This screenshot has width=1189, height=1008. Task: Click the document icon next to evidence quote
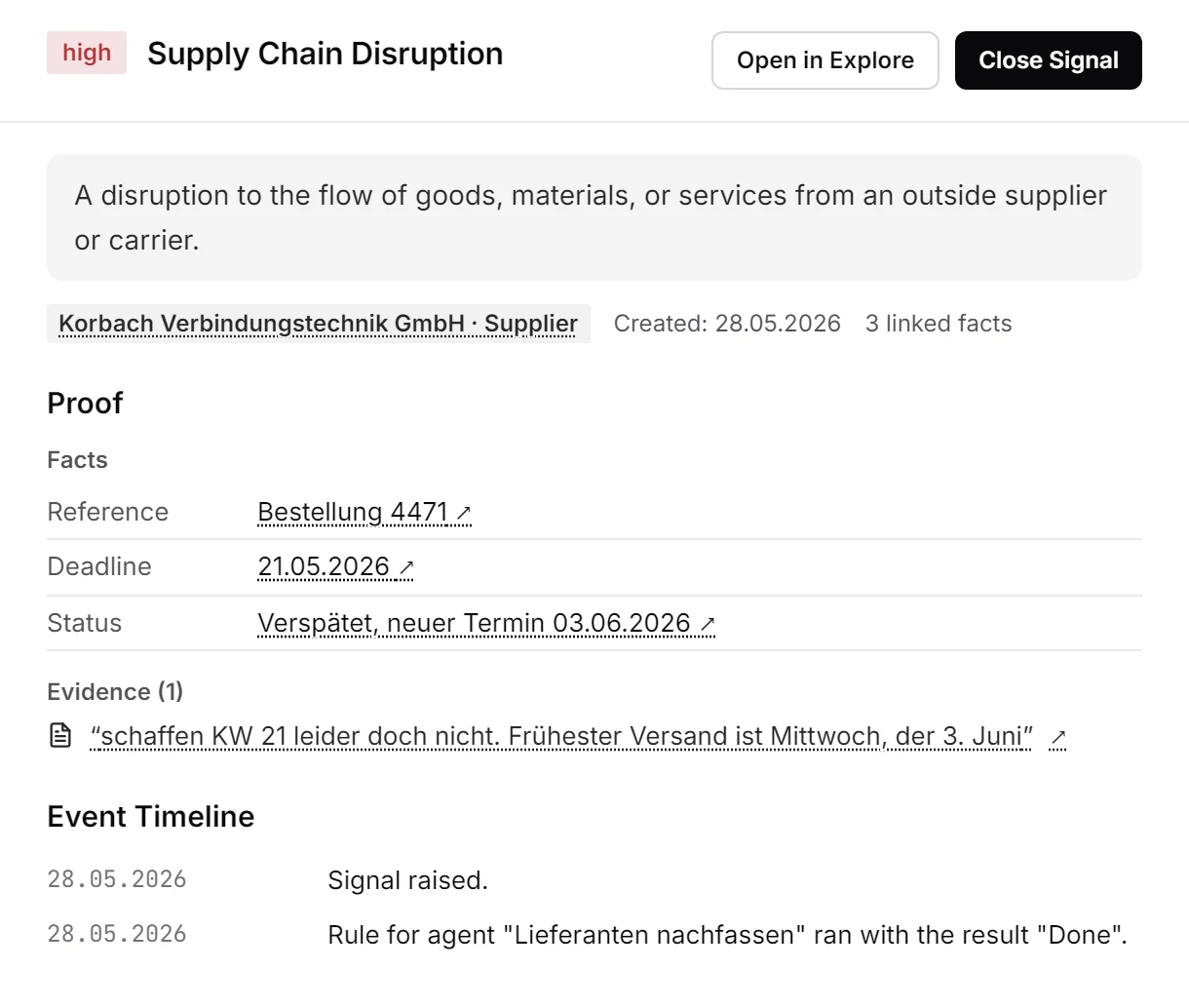(60, 735)
